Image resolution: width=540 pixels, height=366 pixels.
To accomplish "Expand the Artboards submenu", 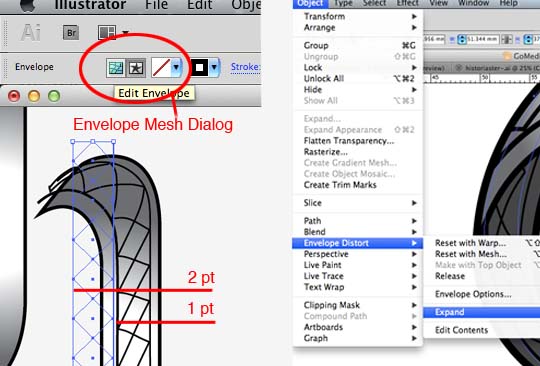I will [358, 327].
